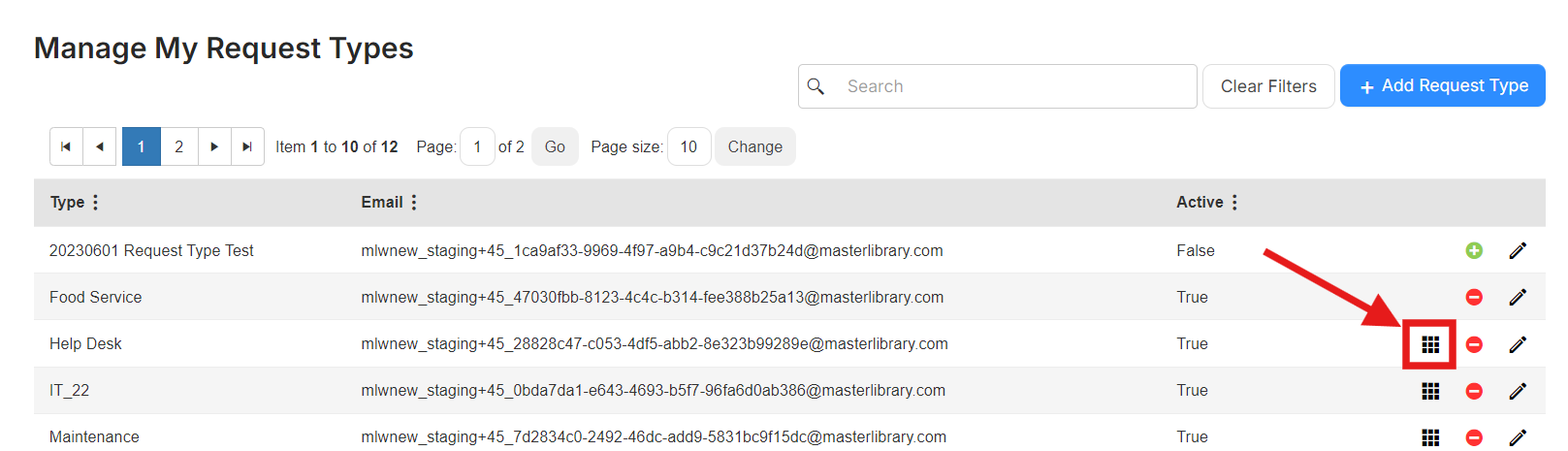
Task: Edit Help Desk request type pencil icon
Action: (1518, 344)
